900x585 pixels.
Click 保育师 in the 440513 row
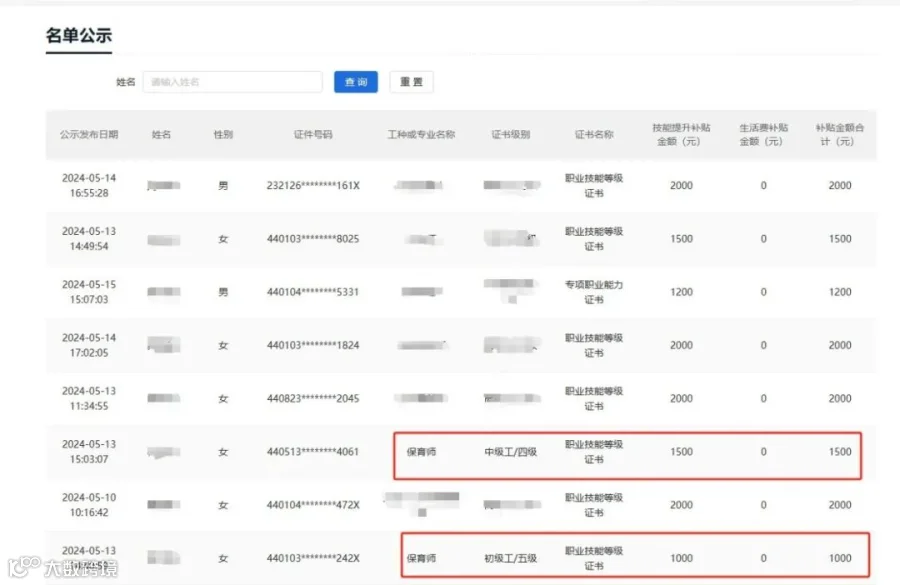[421, 452]
